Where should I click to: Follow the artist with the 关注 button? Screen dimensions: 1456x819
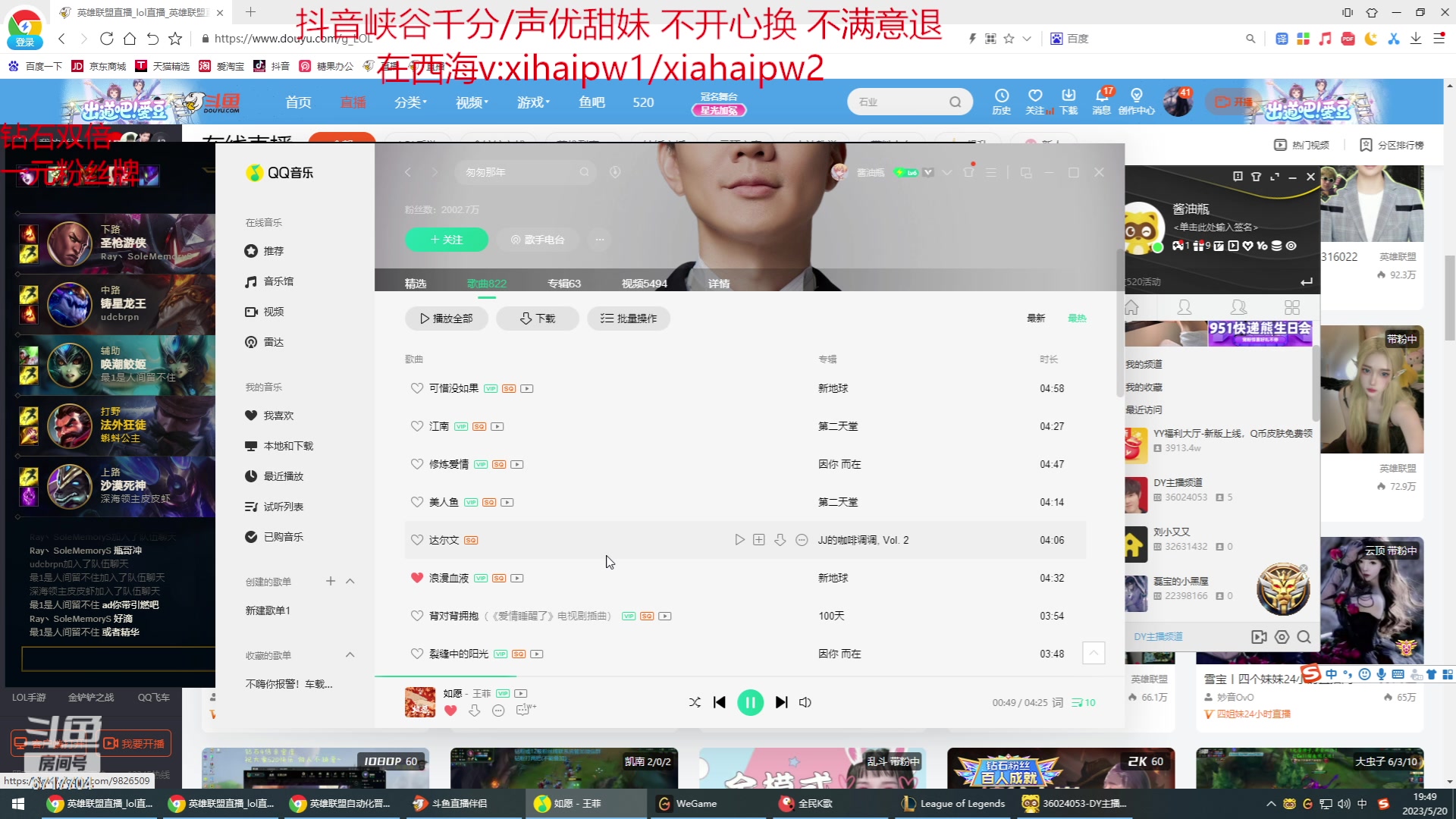click(x=447, y=240)
